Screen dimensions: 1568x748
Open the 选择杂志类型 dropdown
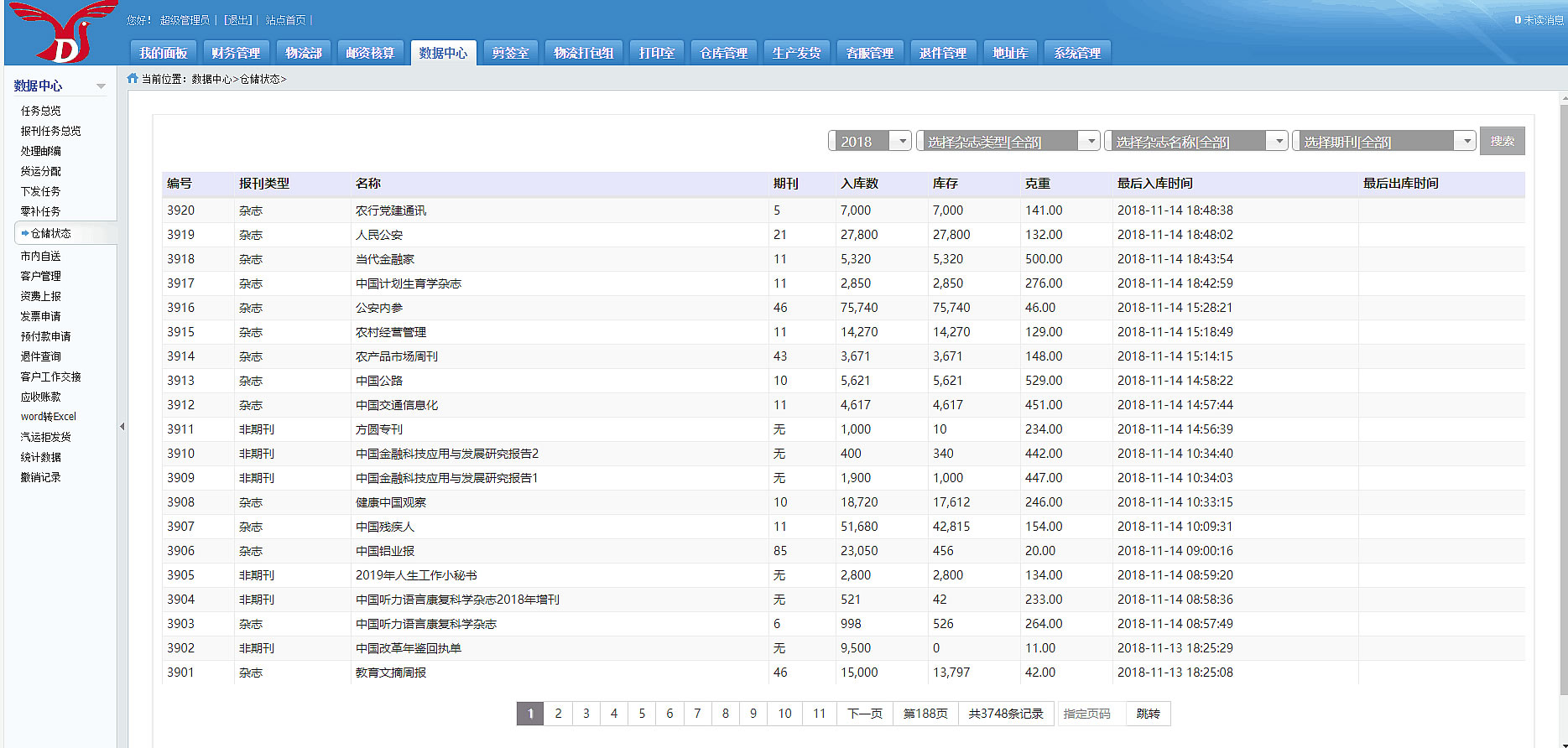pyautogui.click(x=1008, y=142)
